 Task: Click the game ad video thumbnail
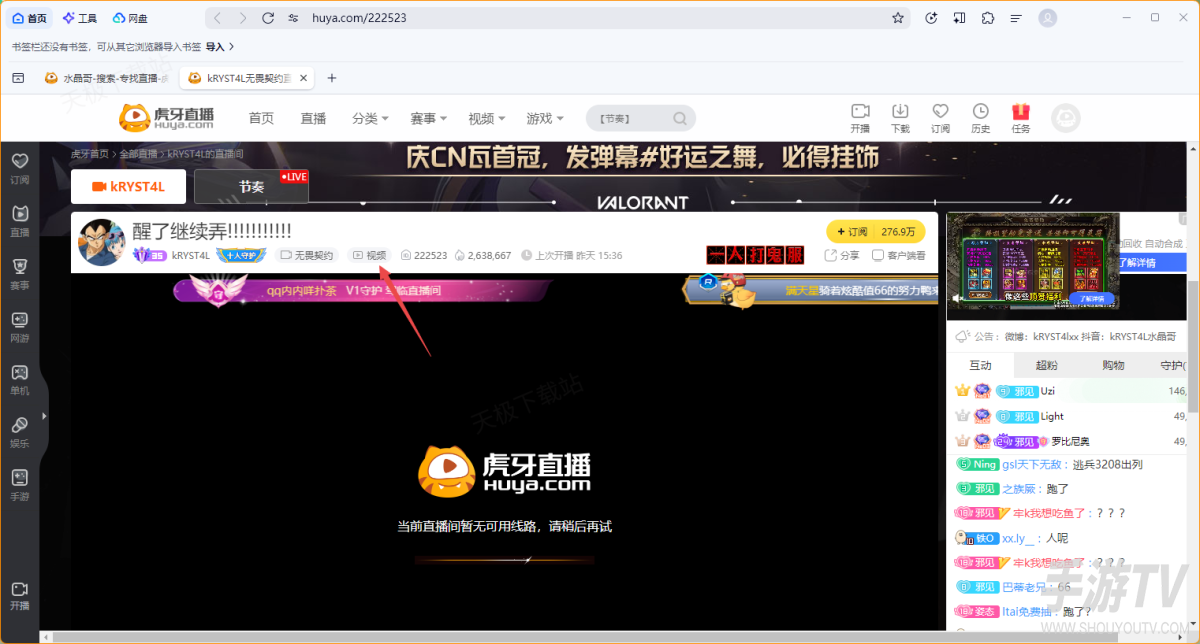coord(1033,262)
